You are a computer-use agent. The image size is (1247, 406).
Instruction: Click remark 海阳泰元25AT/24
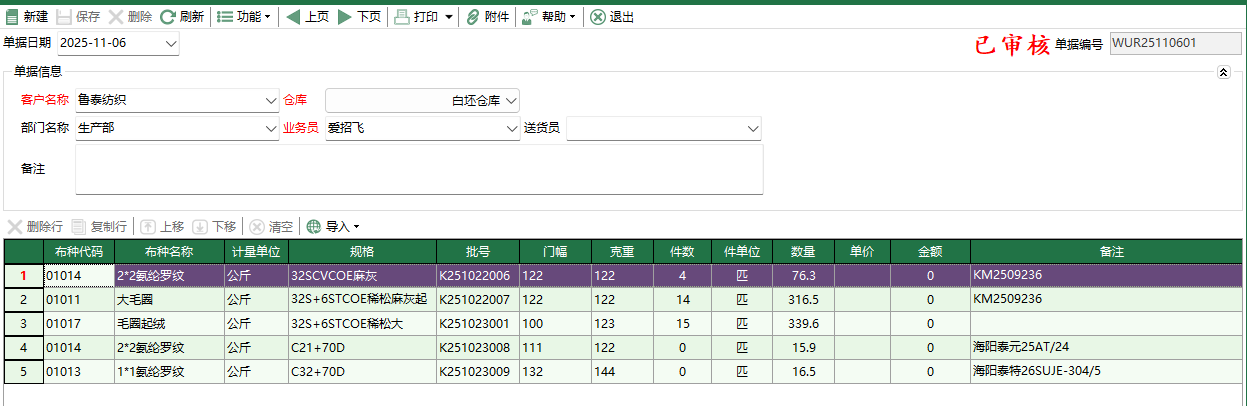pos(1106,347)
